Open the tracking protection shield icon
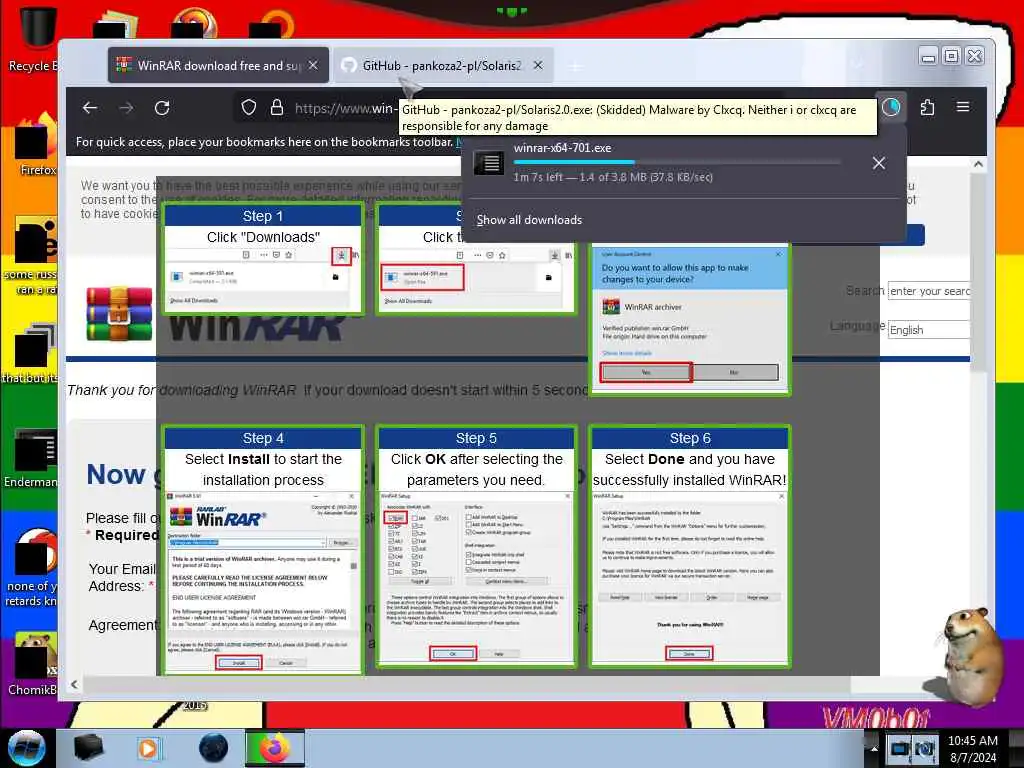 tap(249, 108)
